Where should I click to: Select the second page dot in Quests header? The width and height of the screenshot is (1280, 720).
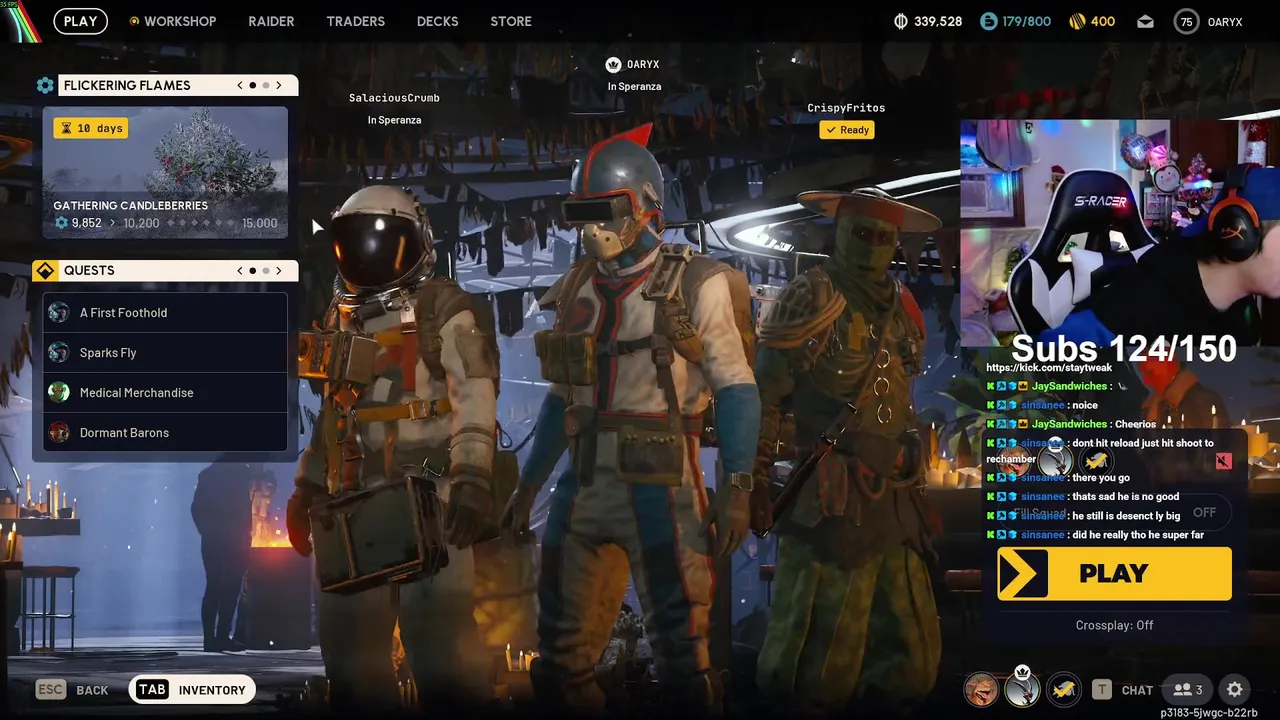coord(265,271)
